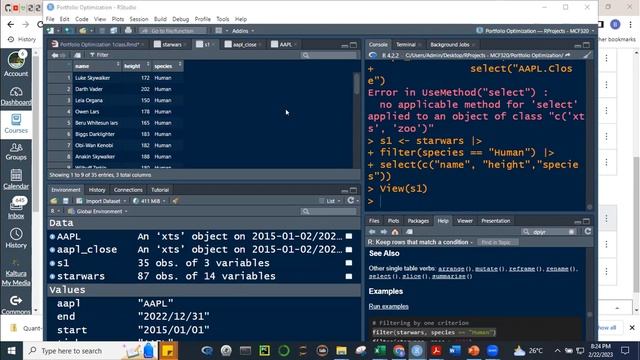The width and height of the screenshot is (640, 360).
Task: View the aapl_close object in grid
Action: tap(349, 249)
